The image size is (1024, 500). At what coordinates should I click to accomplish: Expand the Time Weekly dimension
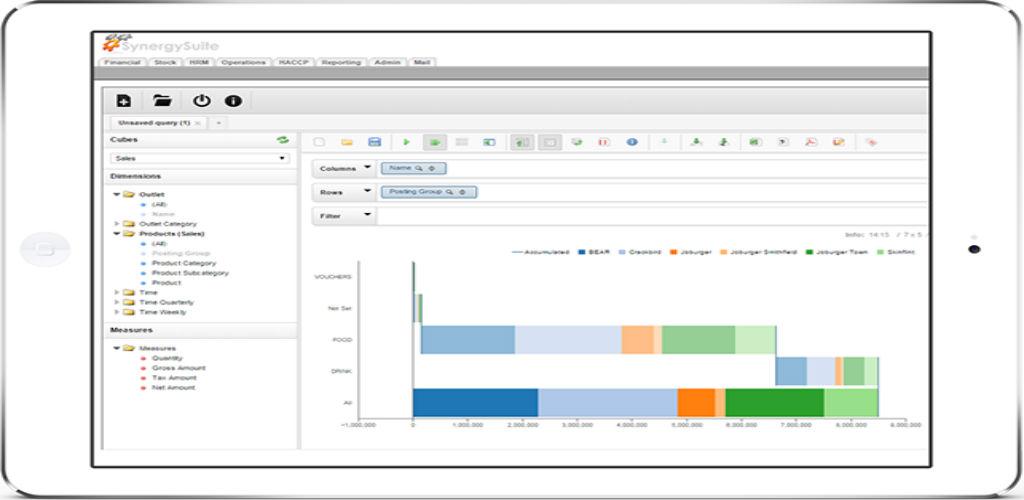pyautogui.click(x=117, y=312)
